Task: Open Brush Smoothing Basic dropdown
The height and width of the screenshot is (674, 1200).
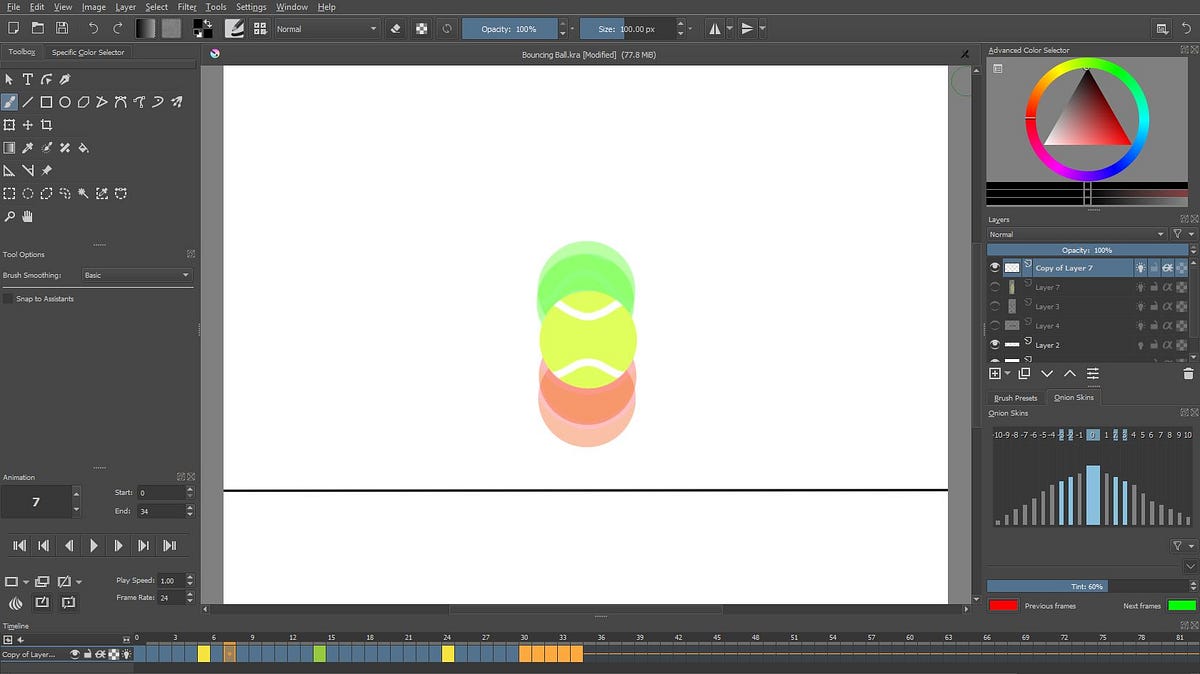Action: pyautogui.click(x=137, y=275)
